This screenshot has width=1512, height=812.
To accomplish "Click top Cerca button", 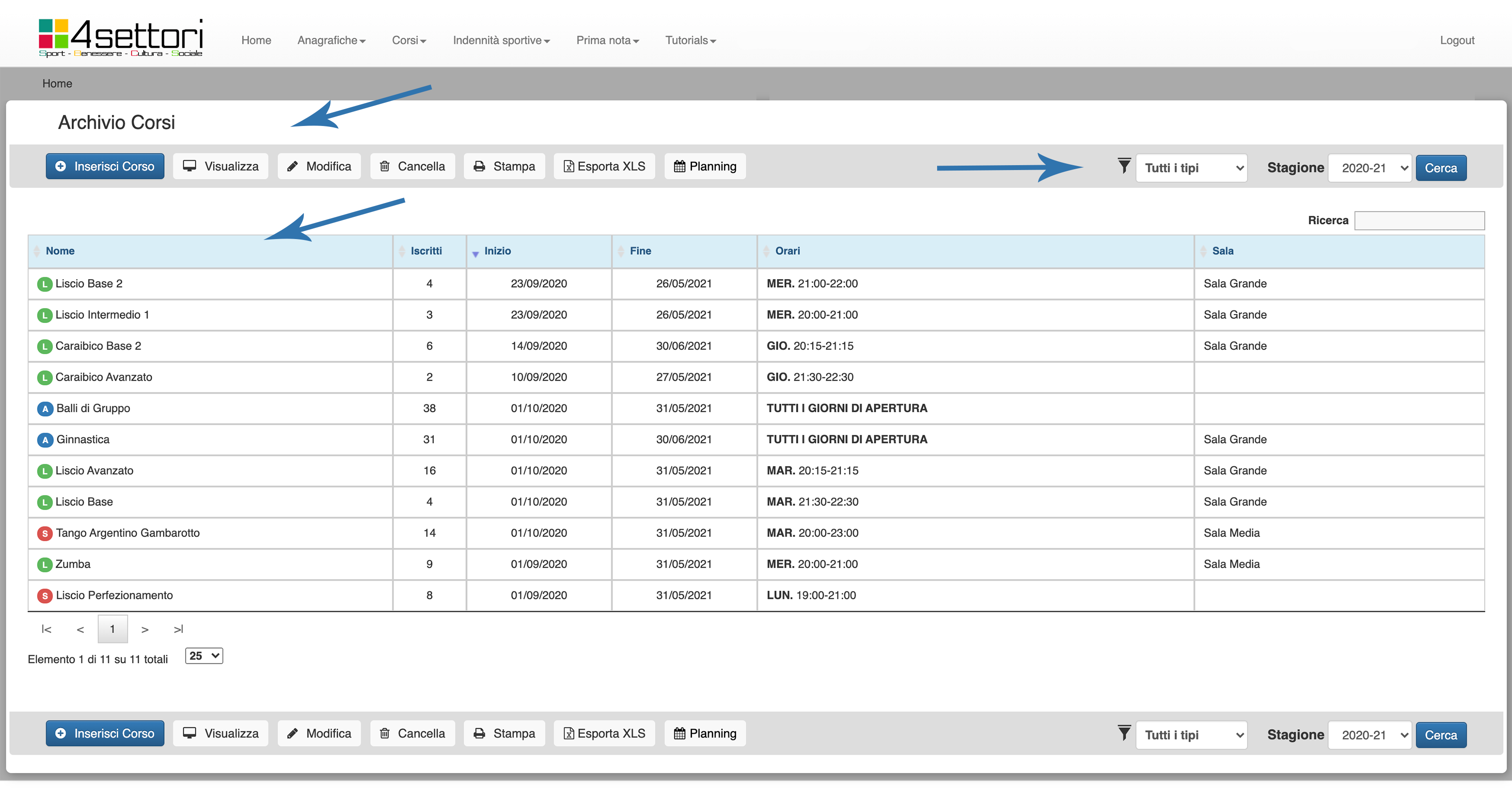I will pyautogui.click(x=1441, y=168).
